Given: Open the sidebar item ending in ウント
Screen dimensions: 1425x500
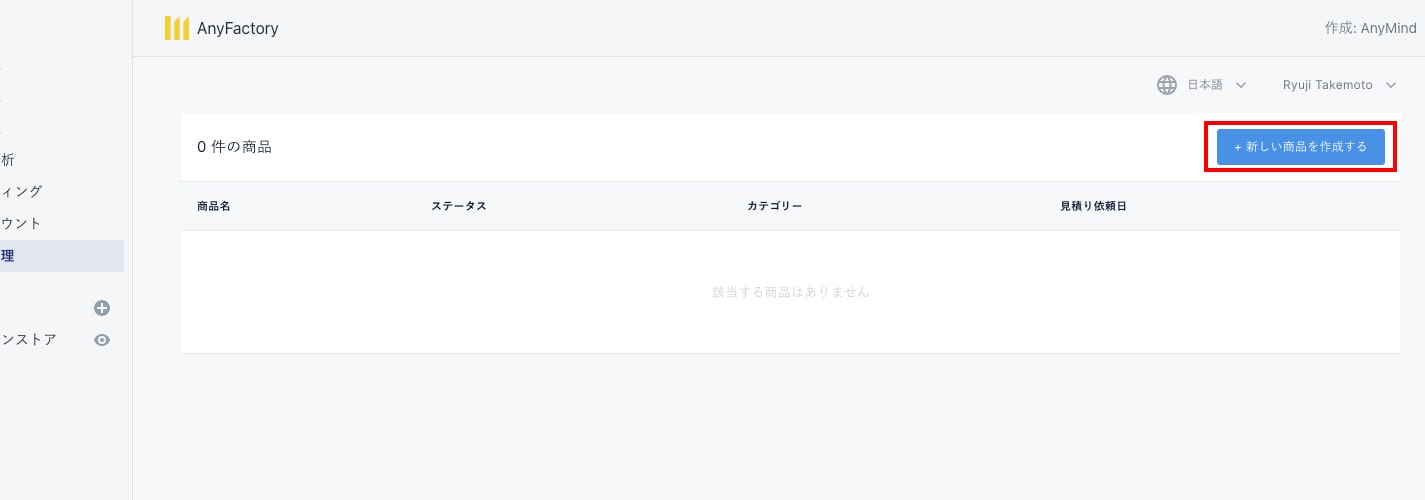Looking at the screenshot, I should point(21,223).
